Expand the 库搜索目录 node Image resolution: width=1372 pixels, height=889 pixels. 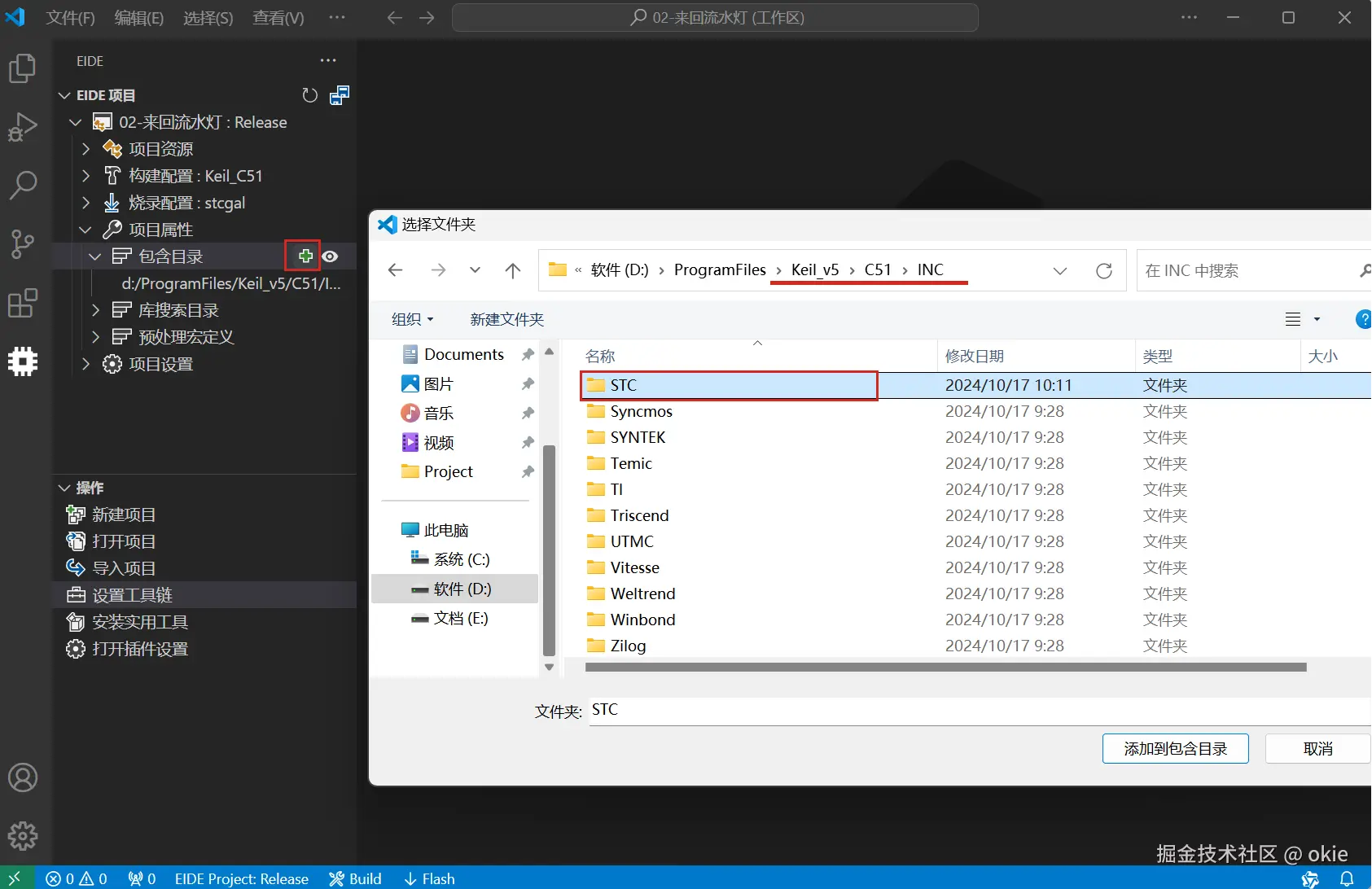[95, 310]
